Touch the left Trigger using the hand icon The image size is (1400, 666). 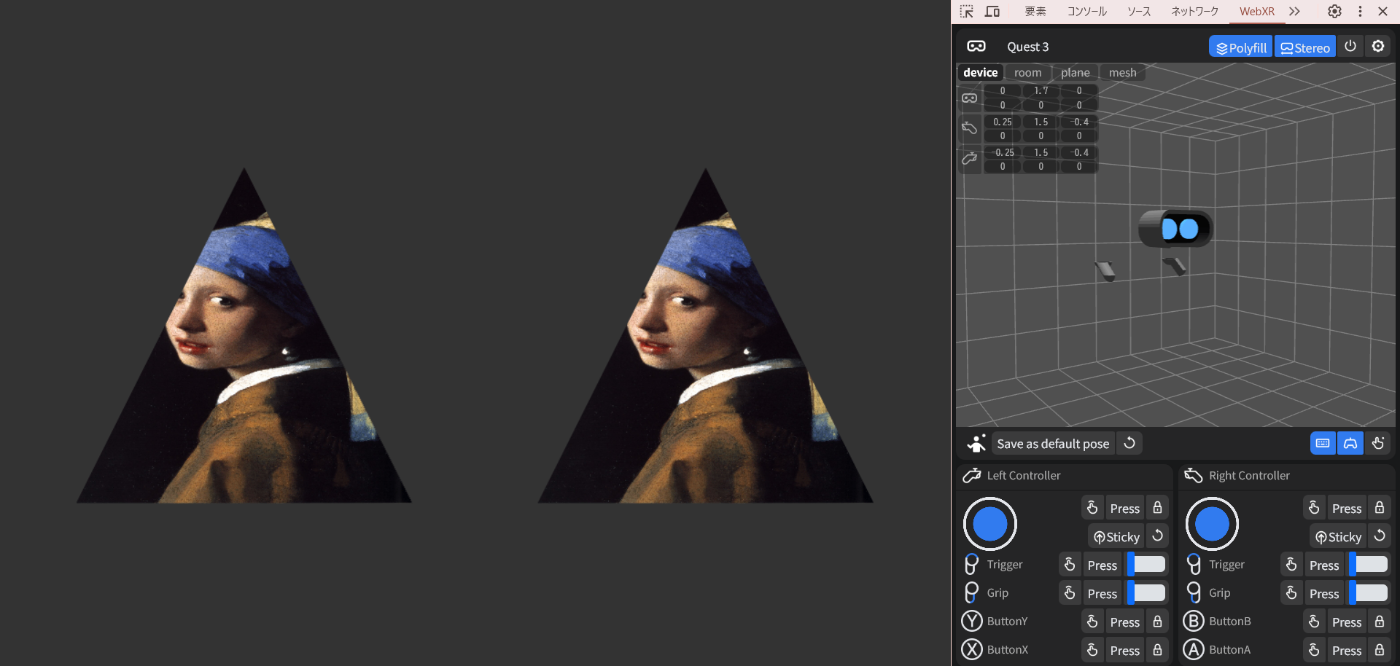coord(1070,564)
